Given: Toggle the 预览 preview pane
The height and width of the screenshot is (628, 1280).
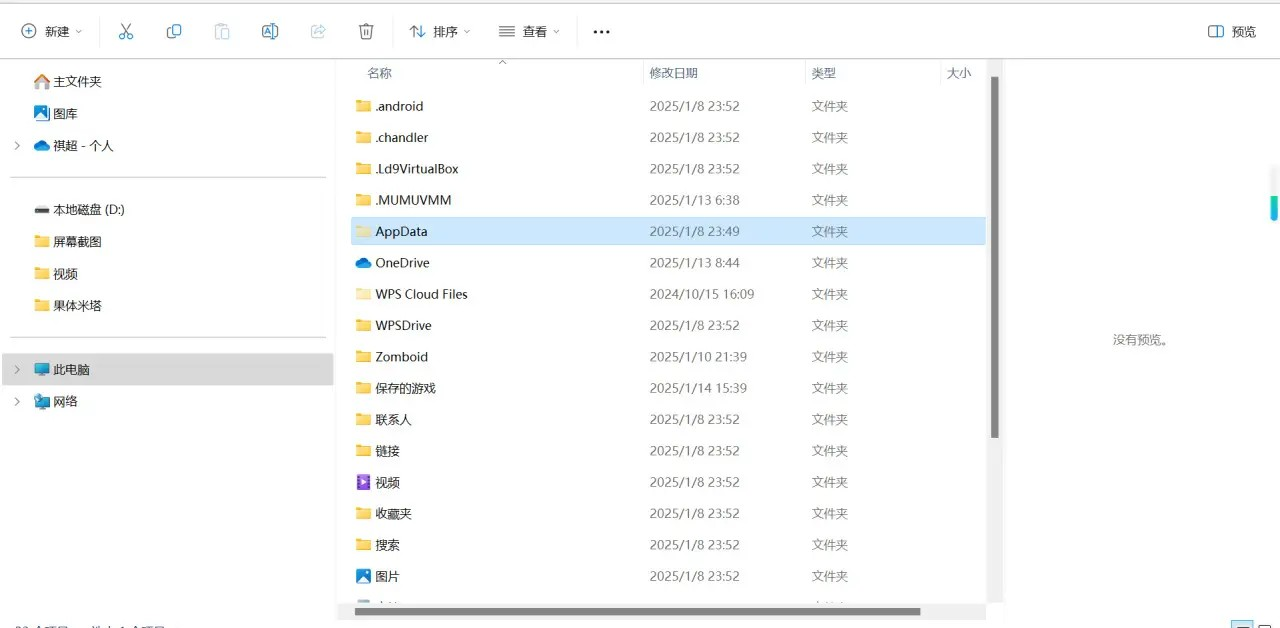Looking at the screenshot, I should [x=1232, y=32].
